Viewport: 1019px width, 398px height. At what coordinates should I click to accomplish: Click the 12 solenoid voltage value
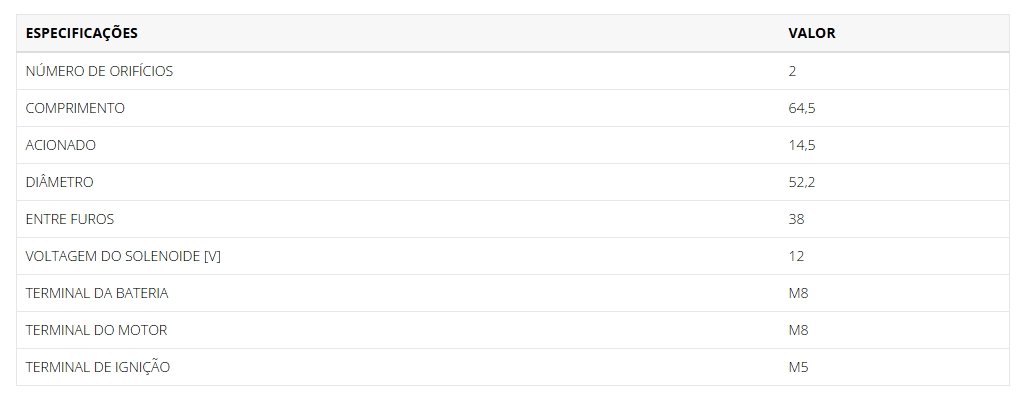click(796, 256)
